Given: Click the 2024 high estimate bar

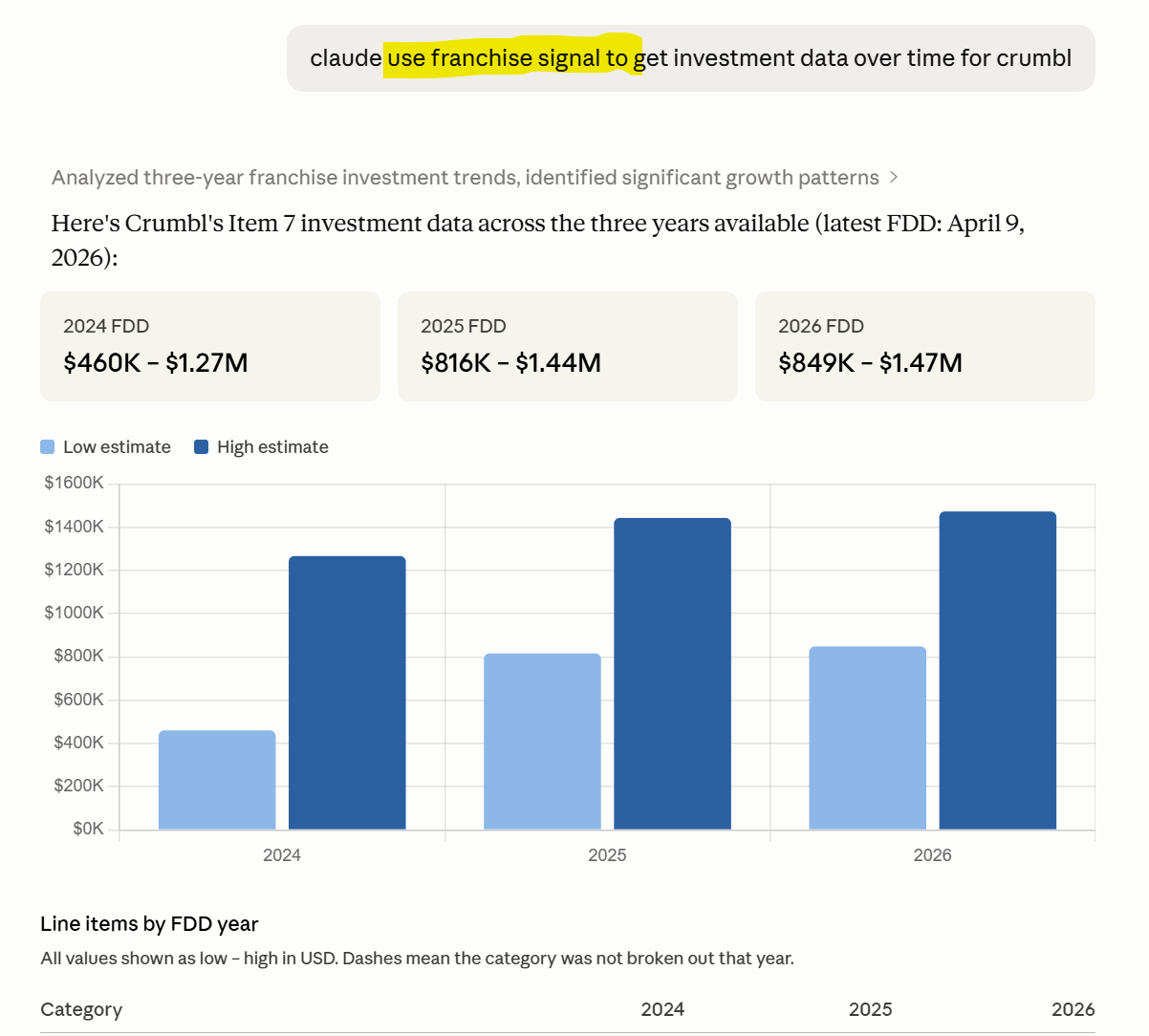Looking at the screenshot, I should coord(347,693).
